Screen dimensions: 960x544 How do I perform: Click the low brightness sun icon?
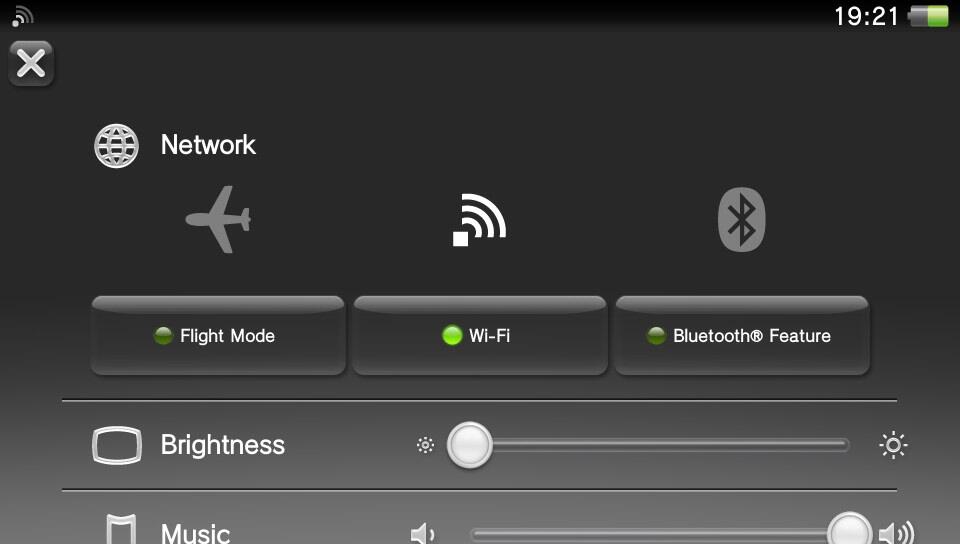click(x=425, y=445)
